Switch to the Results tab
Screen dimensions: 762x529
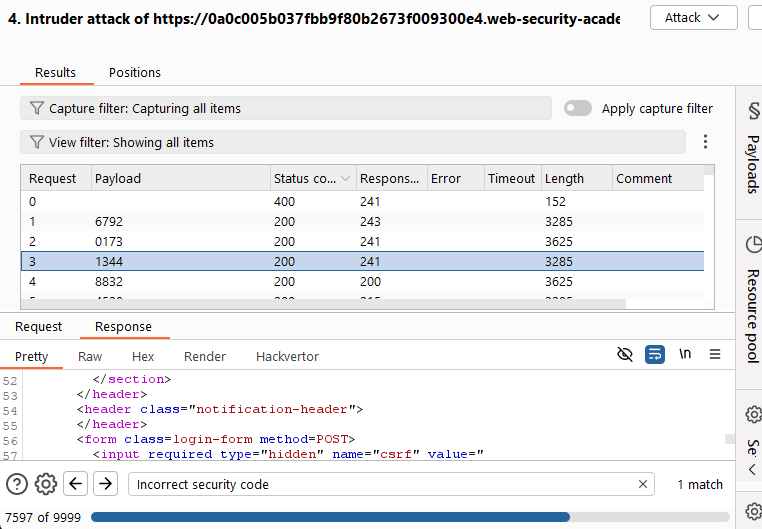tap(55, 72)
